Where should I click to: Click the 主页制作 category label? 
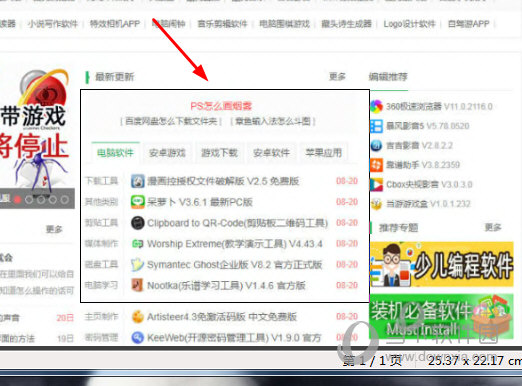point(102,316)
